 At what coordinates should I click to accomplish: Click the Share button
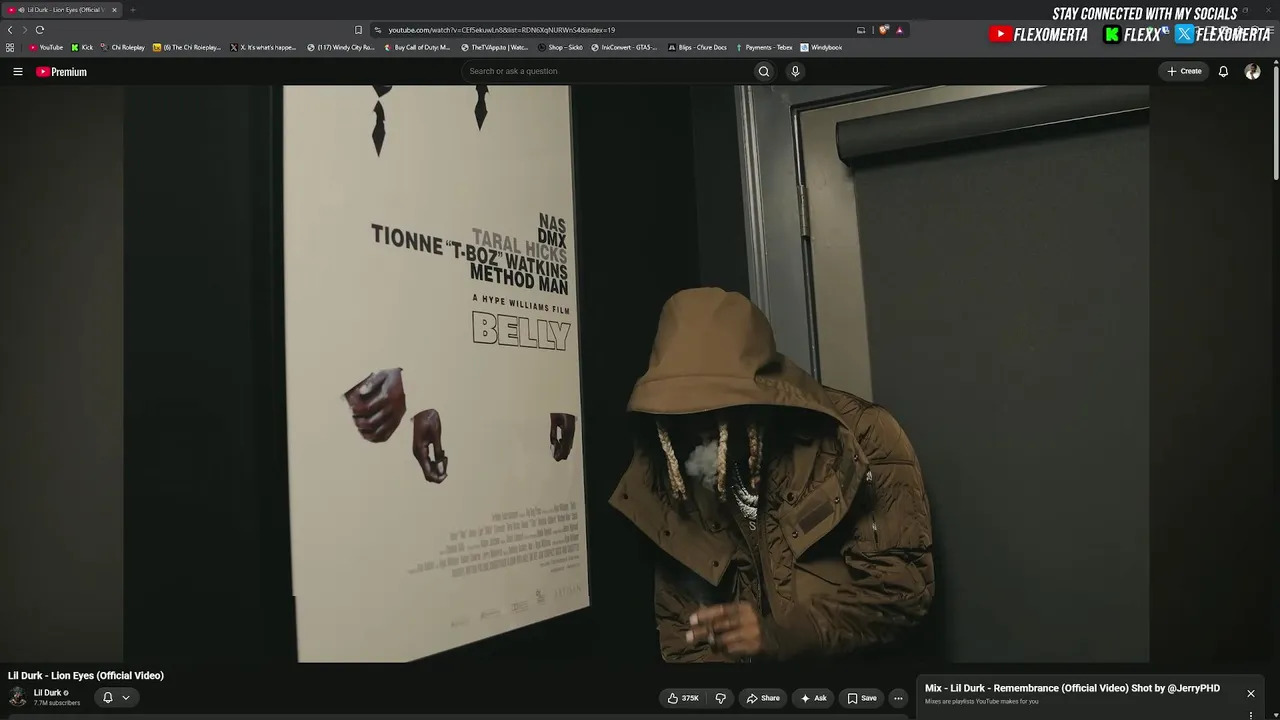[x=763, y=698]
